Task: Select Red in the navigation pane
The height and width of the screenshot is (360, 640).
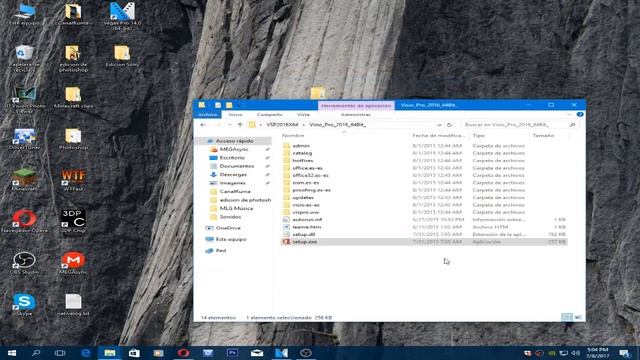Action: pos(220,251)
